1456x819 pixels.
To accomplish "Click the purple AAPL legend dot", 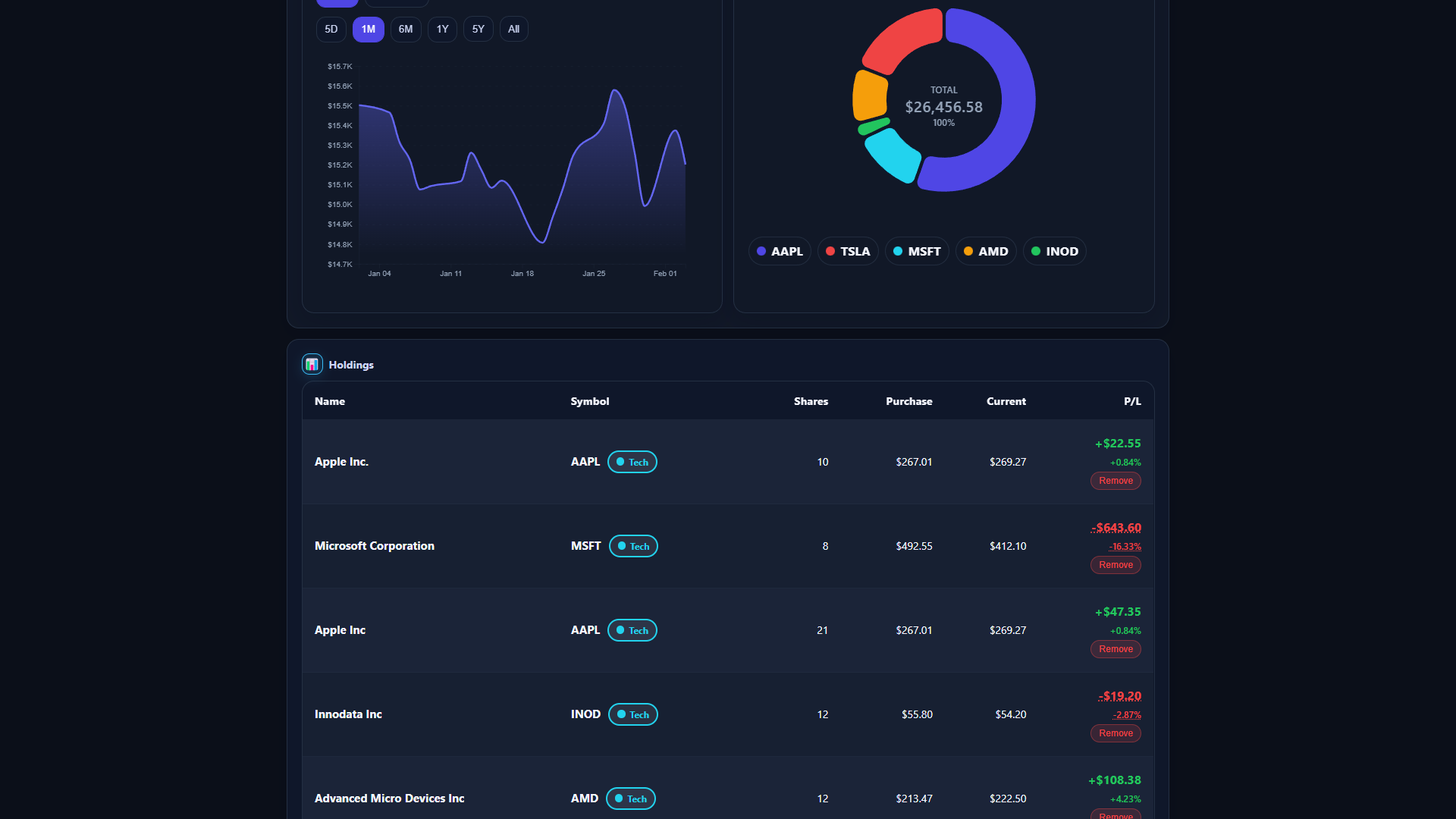I will [x=761, y=251].
